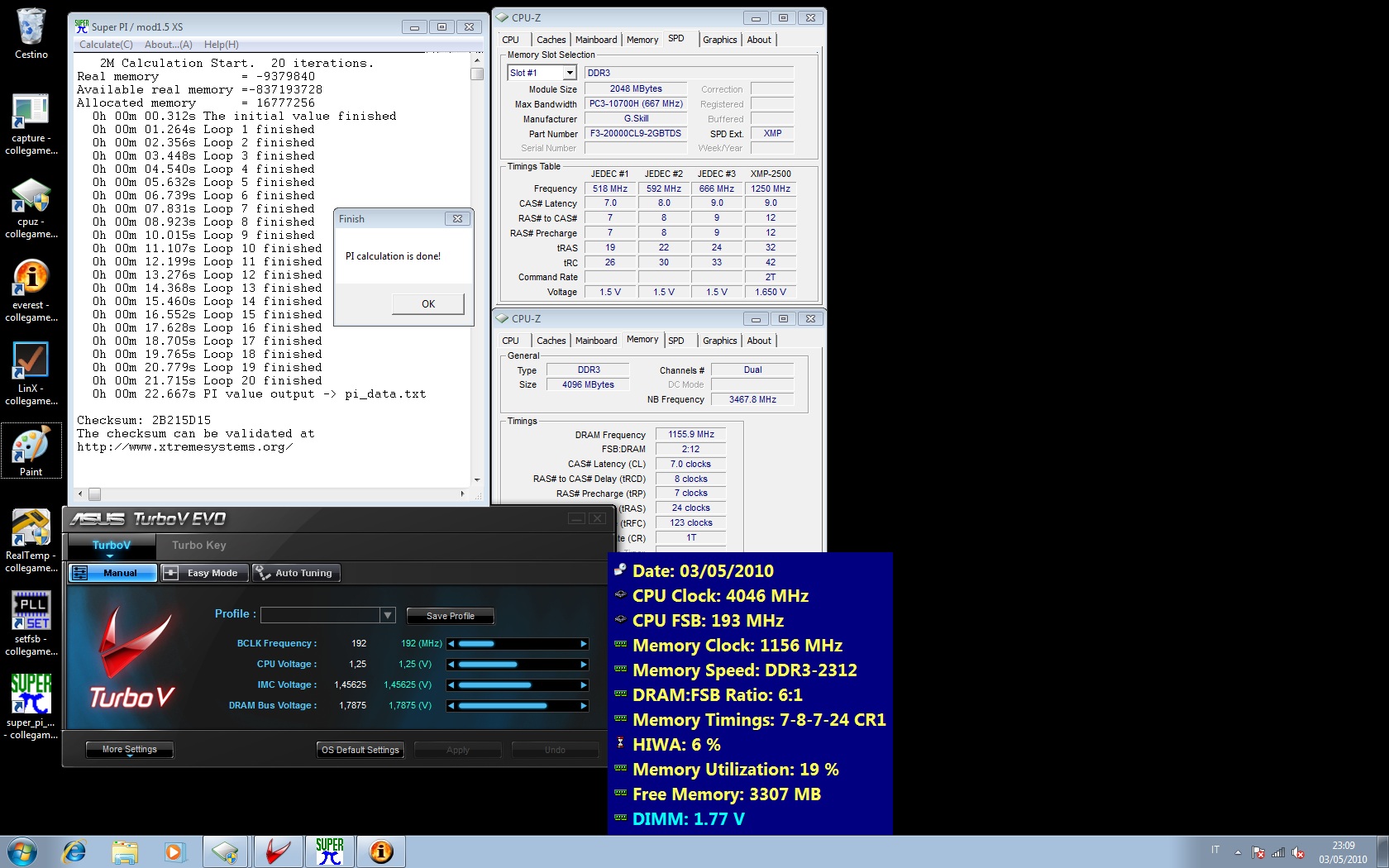
Task: Select the everest desktop shortcut
Action: point(31,291)
